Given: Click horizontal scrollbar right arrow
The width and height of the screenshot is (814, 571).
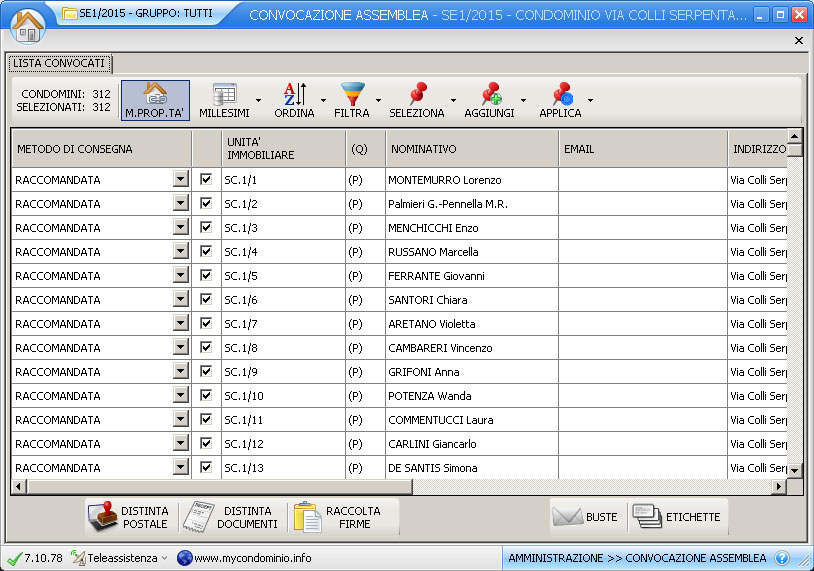Looking at the screenshot, I should 778,487.
